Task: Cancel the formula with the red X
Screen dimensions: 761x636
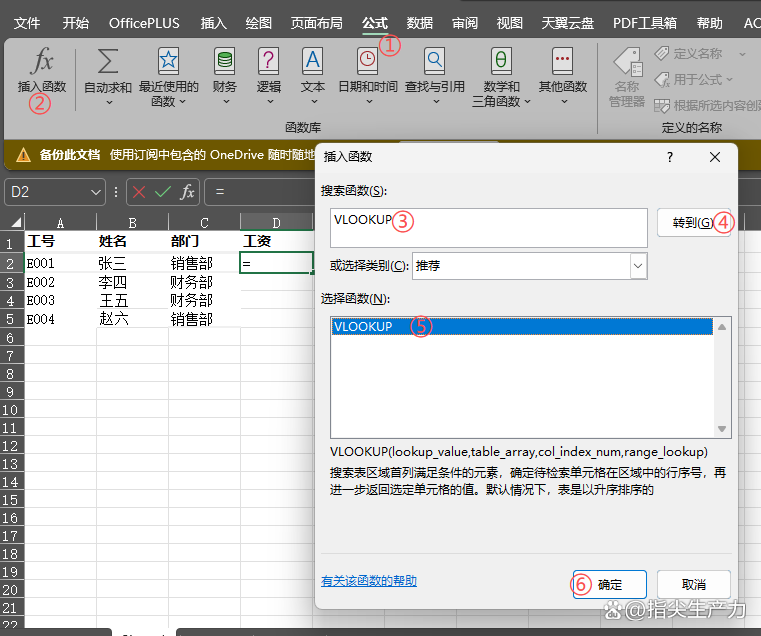Action: click(139, 192)
